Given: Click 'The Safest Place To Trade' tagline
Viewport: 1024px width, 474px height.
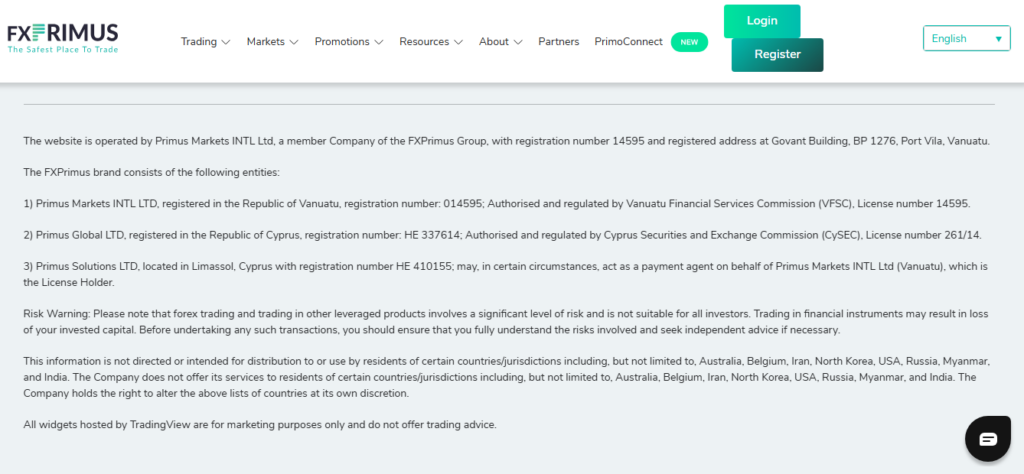Looking at the screenshot, I should click(63, 50).
